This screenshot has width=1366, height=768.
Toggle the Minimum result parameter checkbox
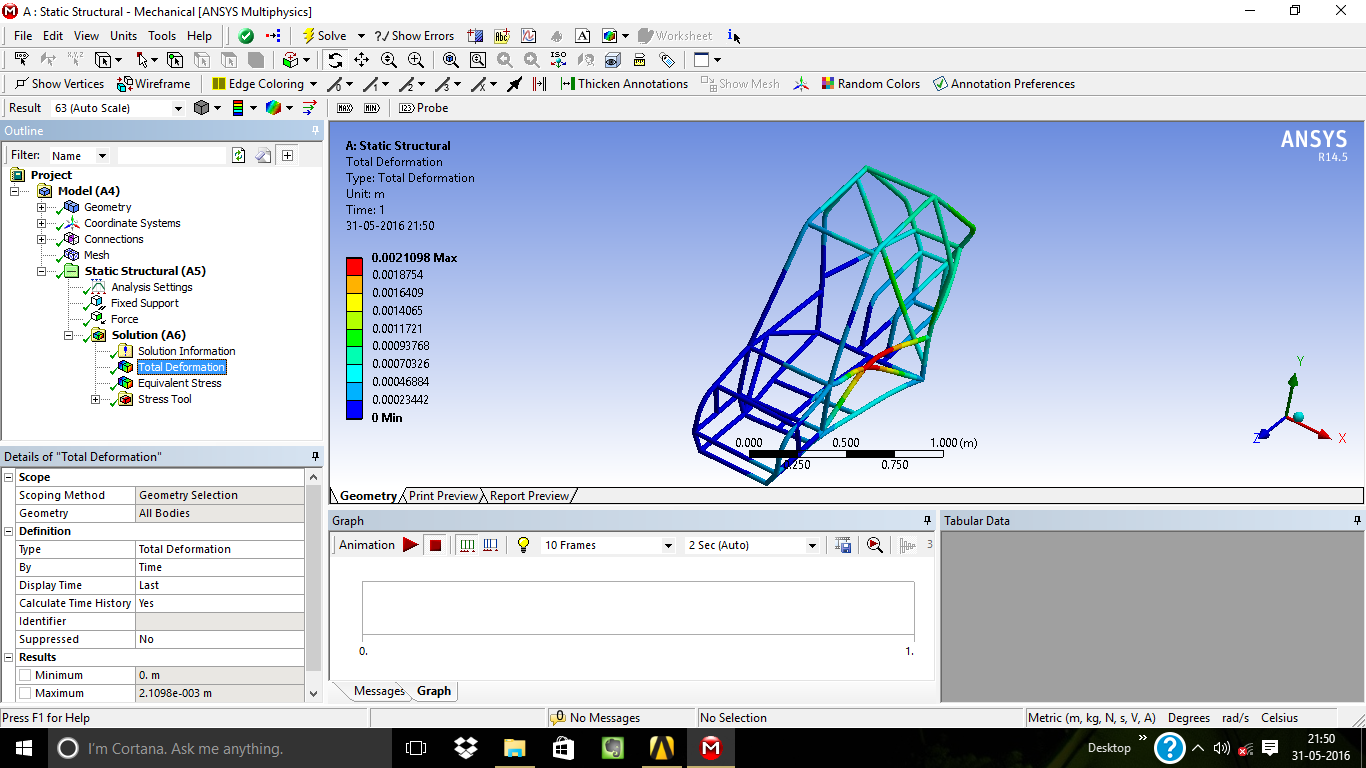25,675
